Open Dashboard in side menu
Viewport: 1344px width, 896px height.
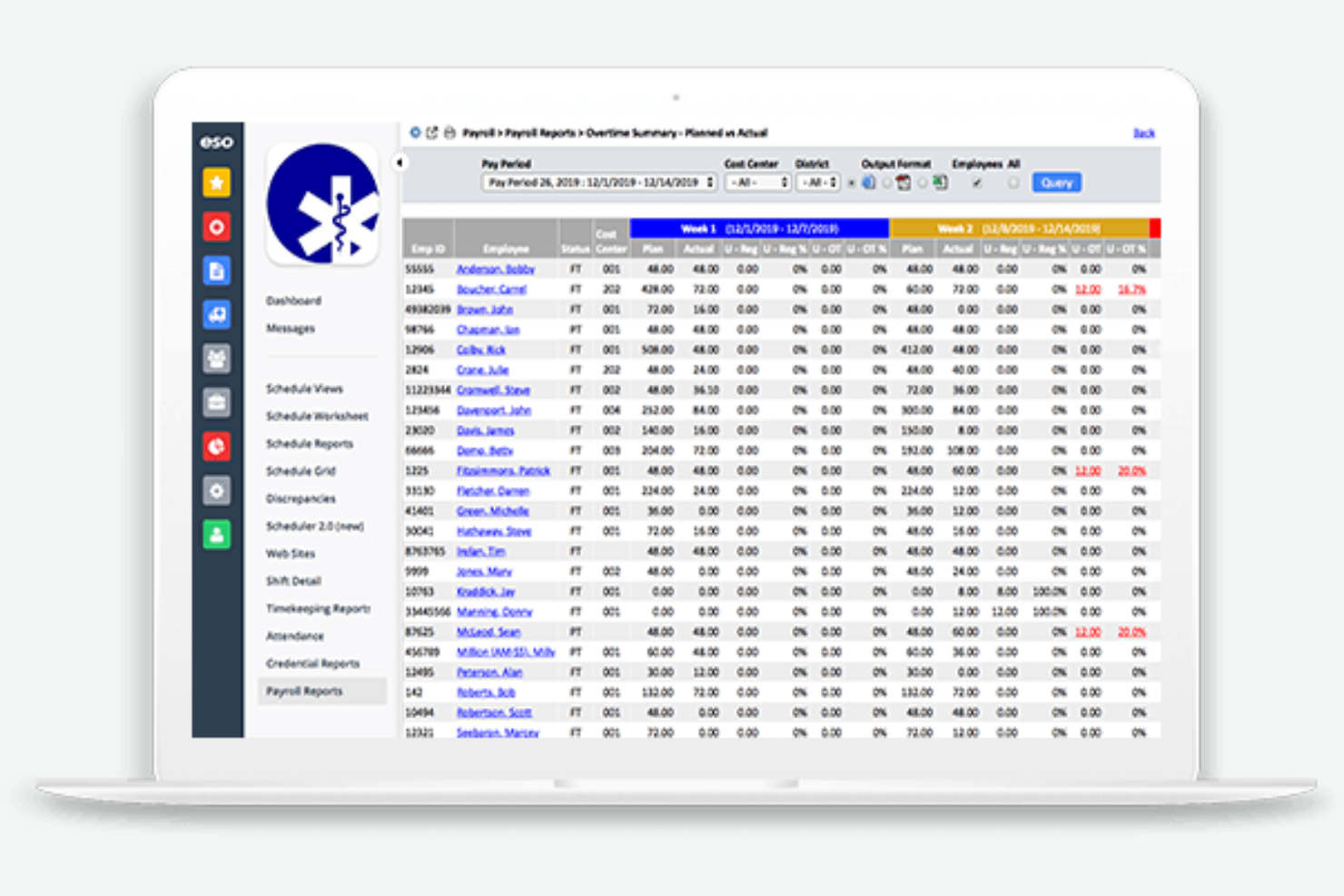tap(293, 300)
